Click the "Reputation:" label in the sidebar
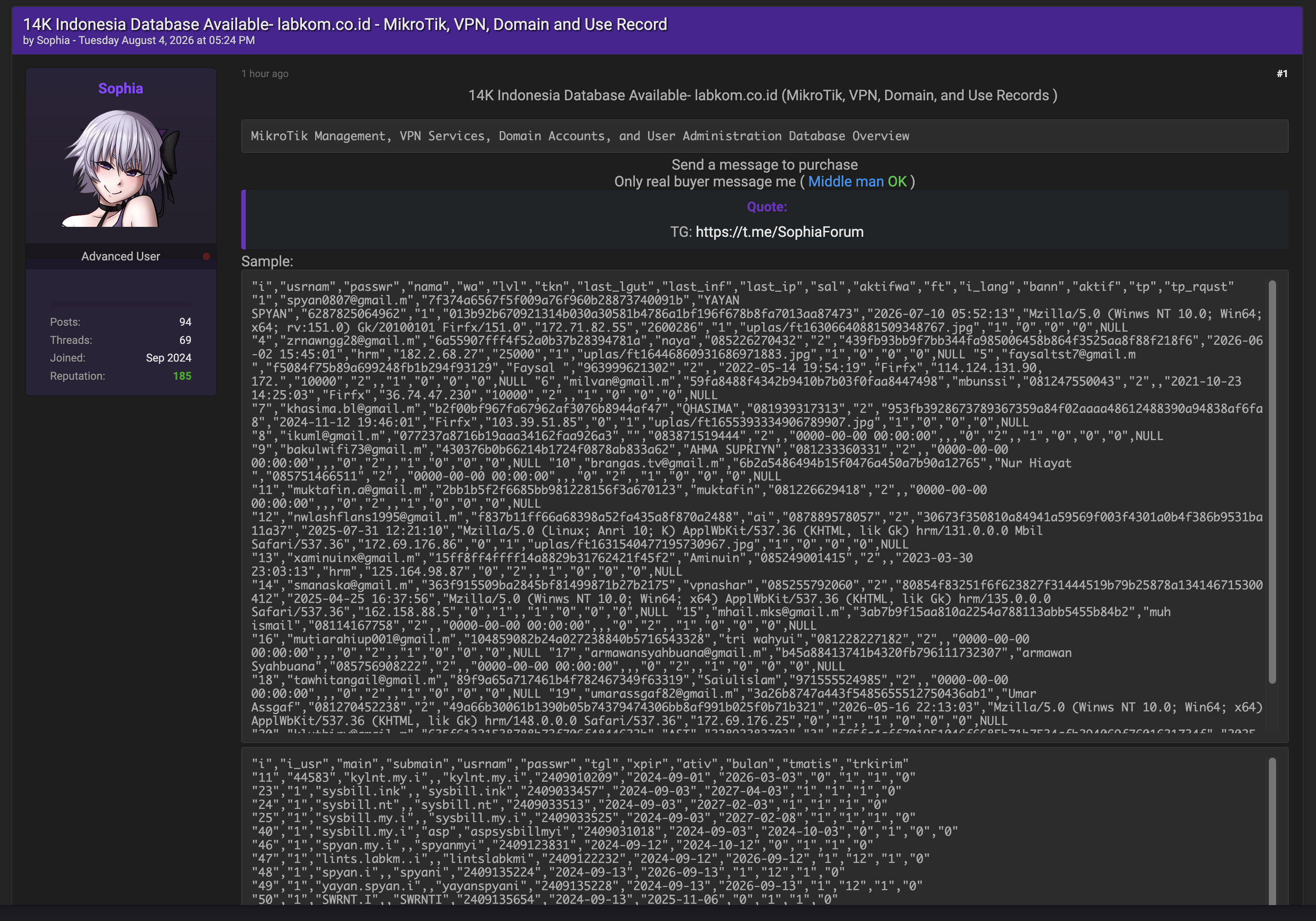Screen dimensions: 1316x921 pyautogui.click(x=78, y=376)
